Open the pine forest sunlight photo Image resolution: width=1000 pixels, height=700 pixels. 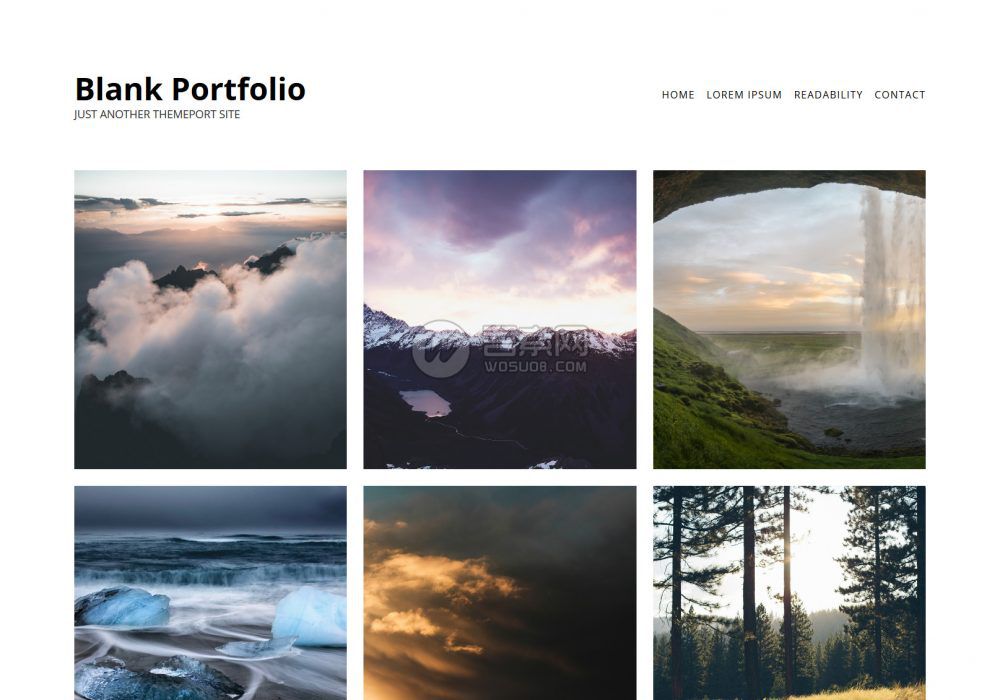coord(790,593)
